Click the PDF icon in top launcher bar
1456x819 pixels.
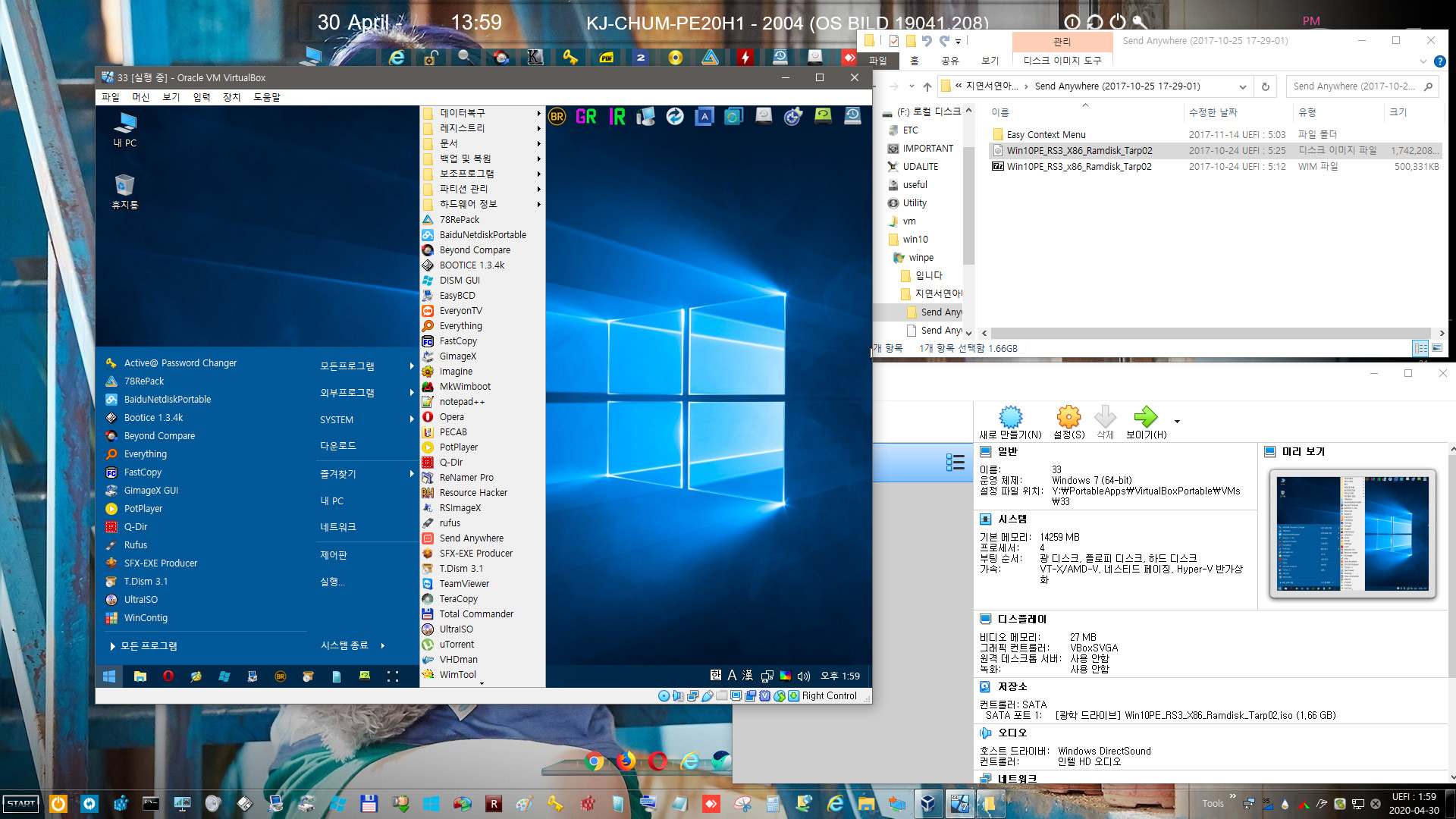pyautogui.click(x=606, y=58)
